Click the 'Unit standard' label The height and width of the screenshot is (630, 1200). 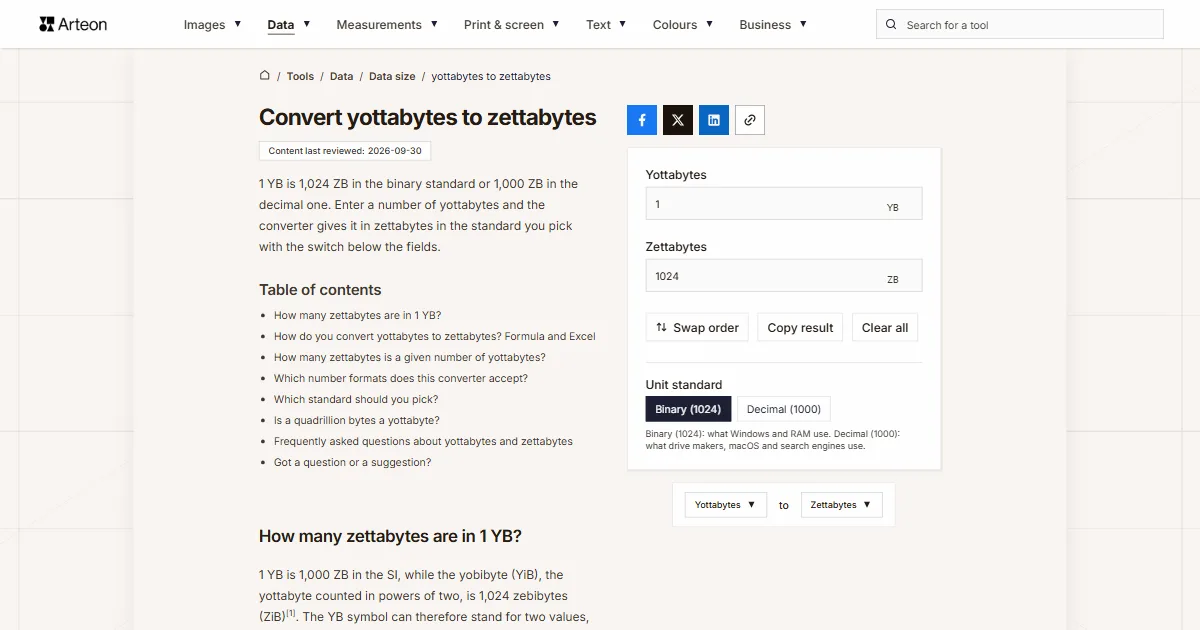684,385
